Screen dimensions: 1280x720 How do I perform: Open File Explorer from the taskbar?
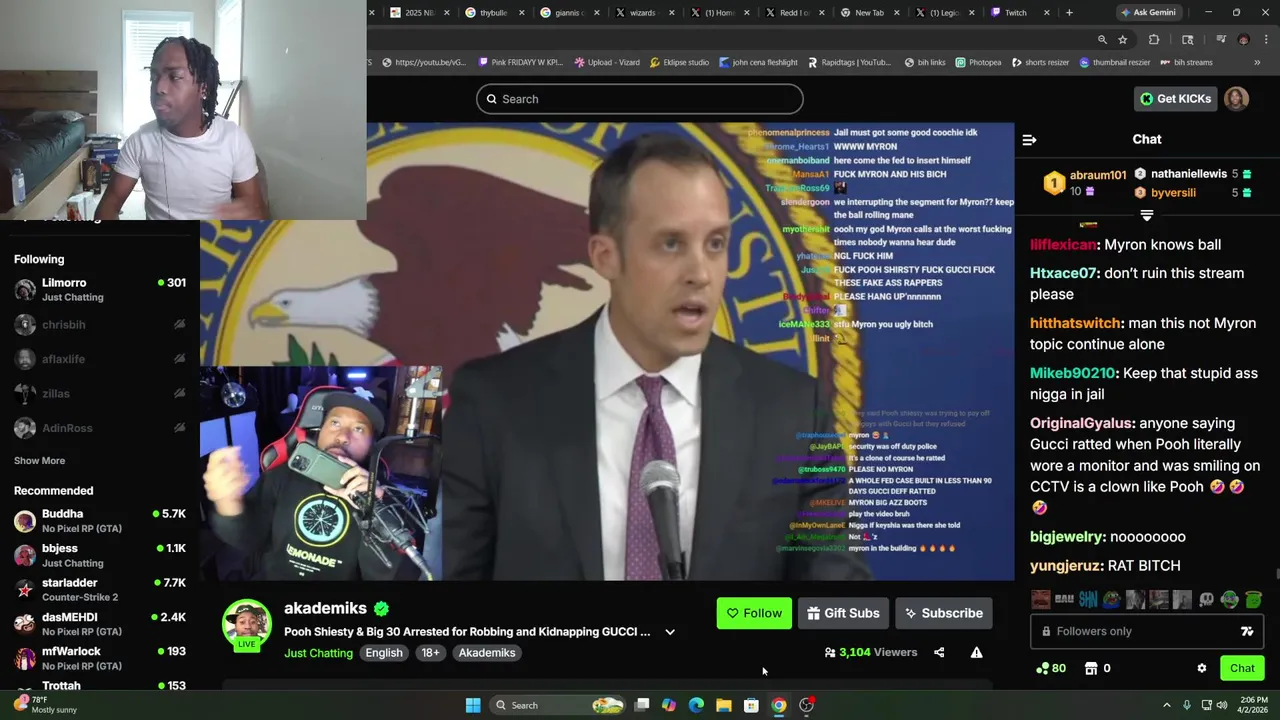[724, 705]
